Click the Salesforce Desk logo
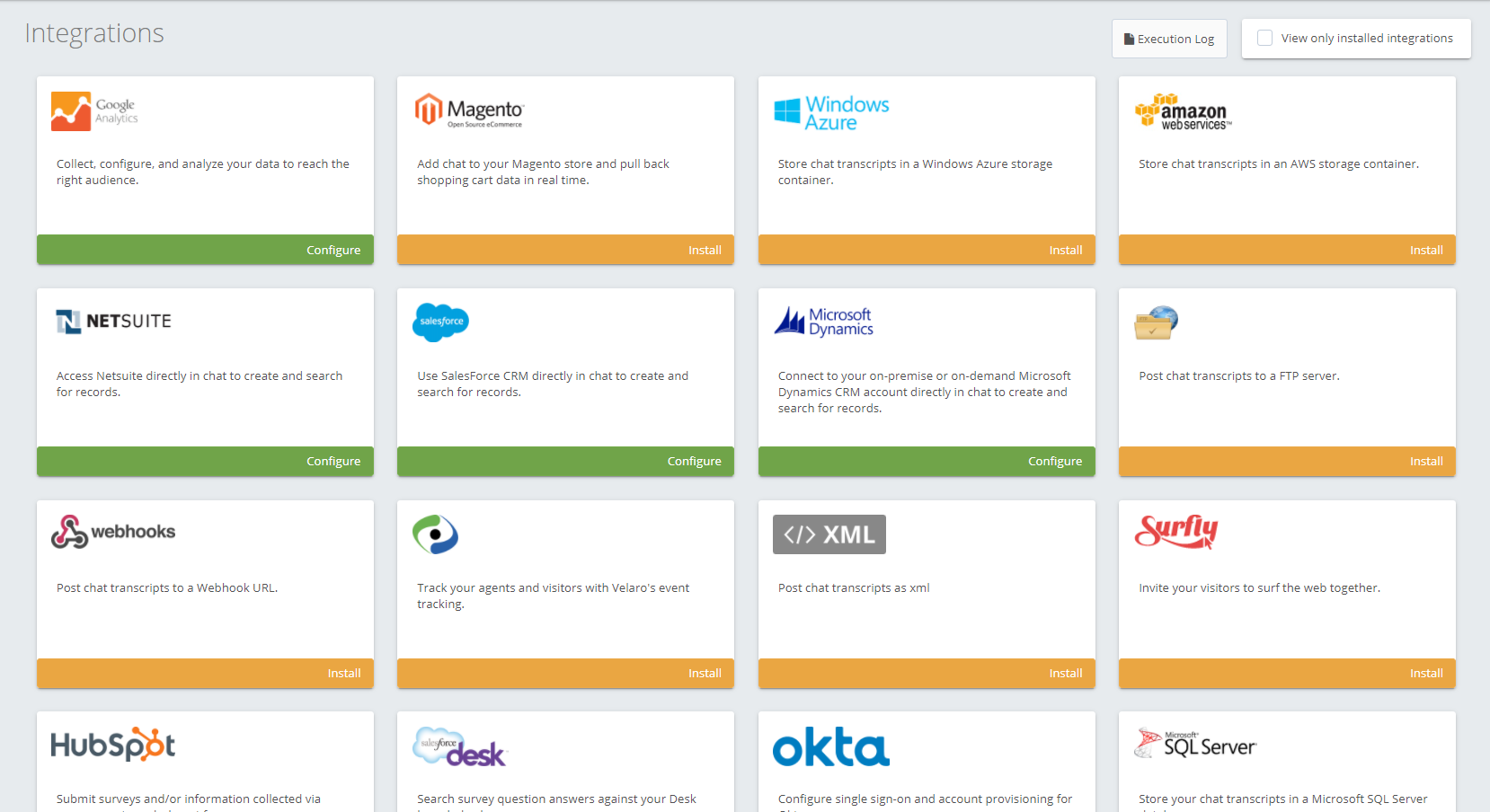Screen dimensions: 1490x812 click(460, 747)
